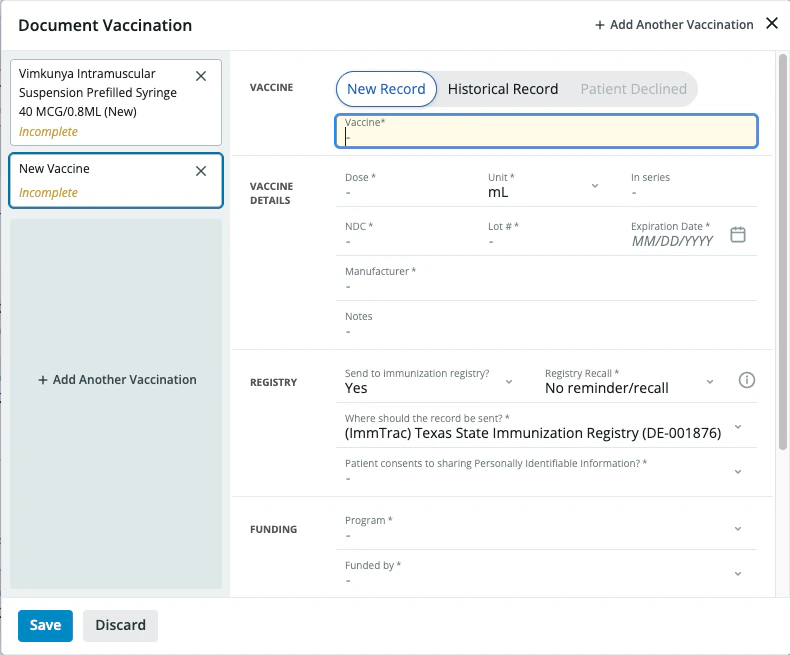Save the vaccination record
The image size is (790, 655).
(x=45, y=626)
